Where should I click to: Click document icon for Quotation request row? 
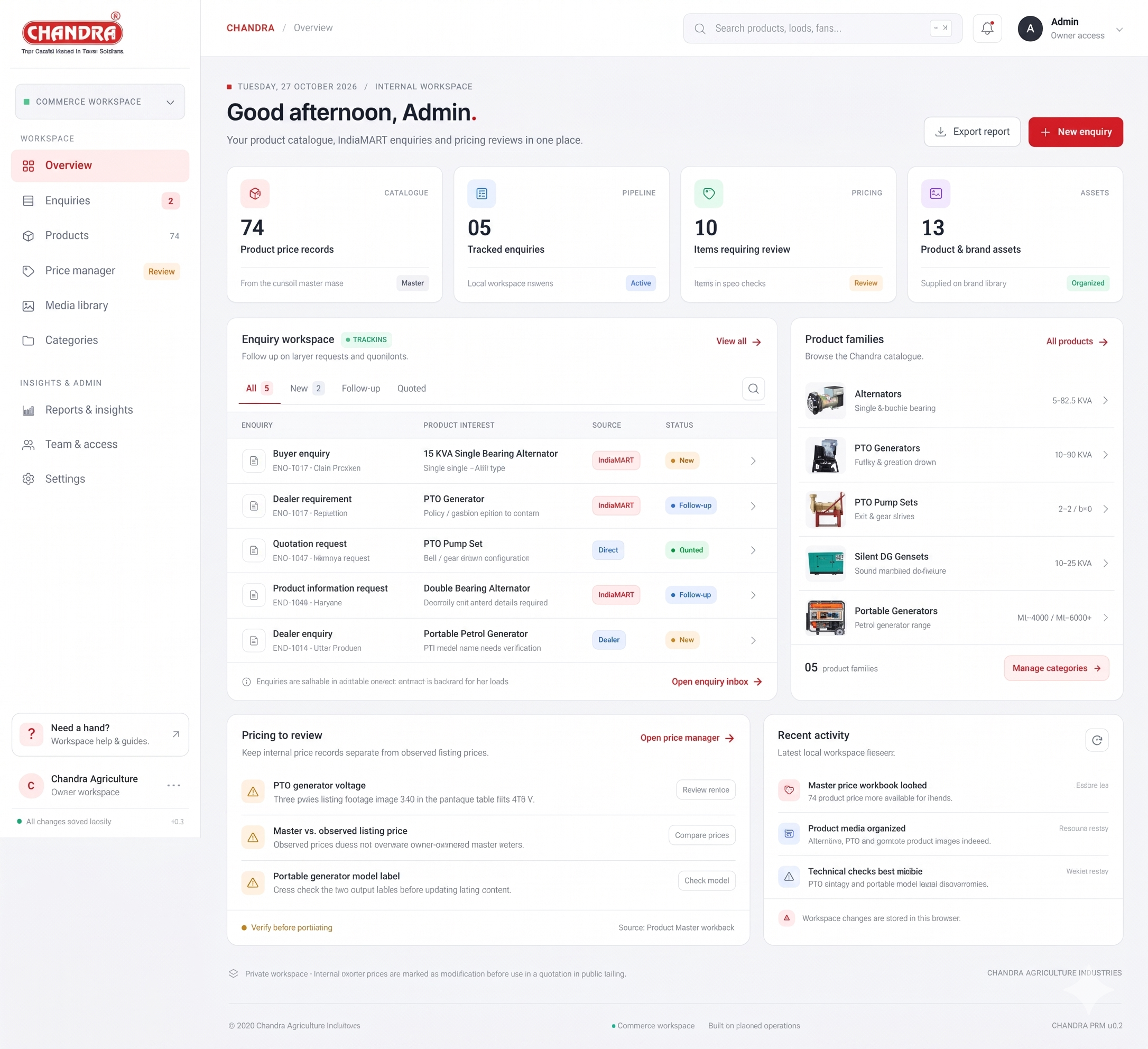coord(254,551)
